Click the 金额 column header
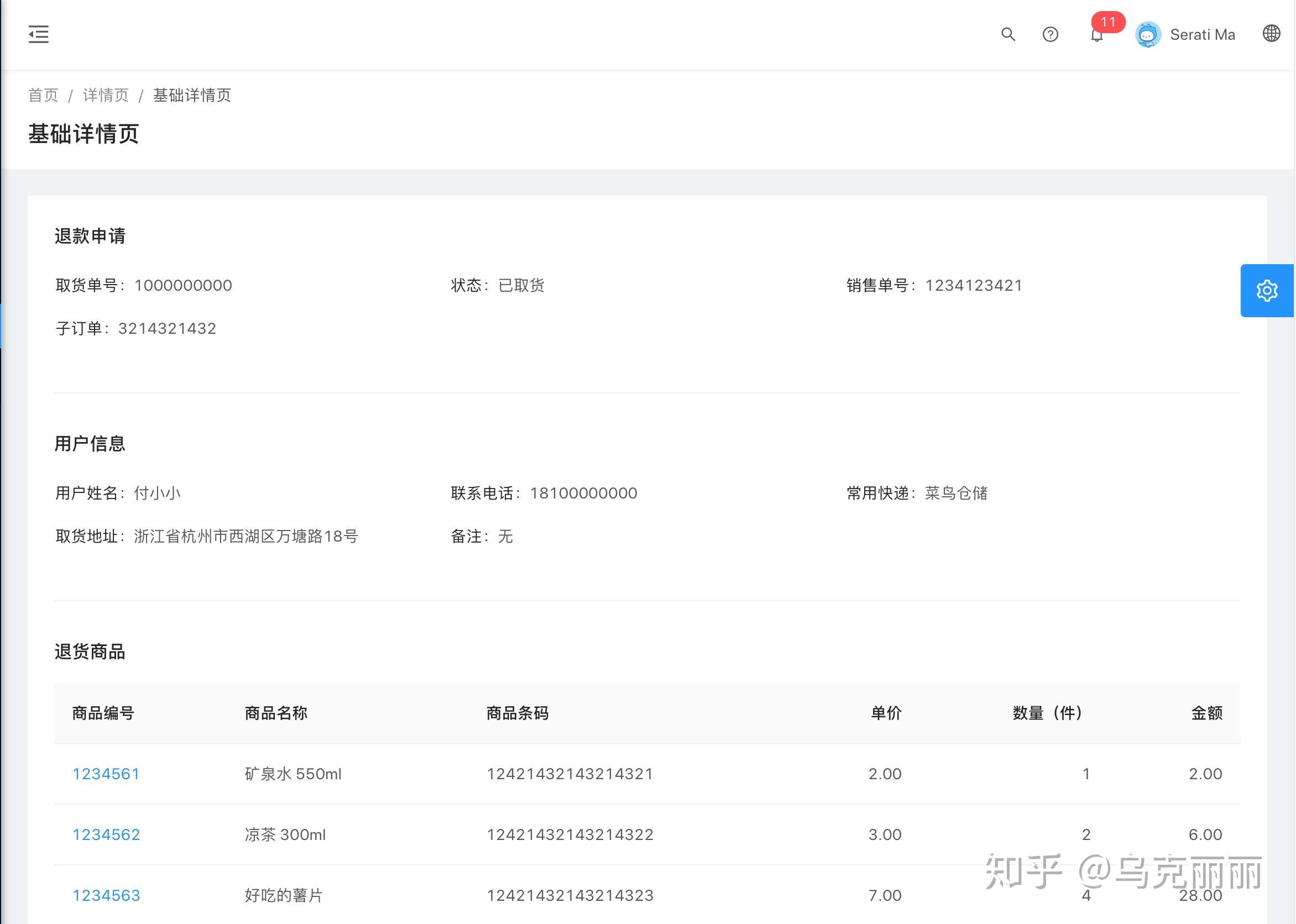 (1207, 713)
